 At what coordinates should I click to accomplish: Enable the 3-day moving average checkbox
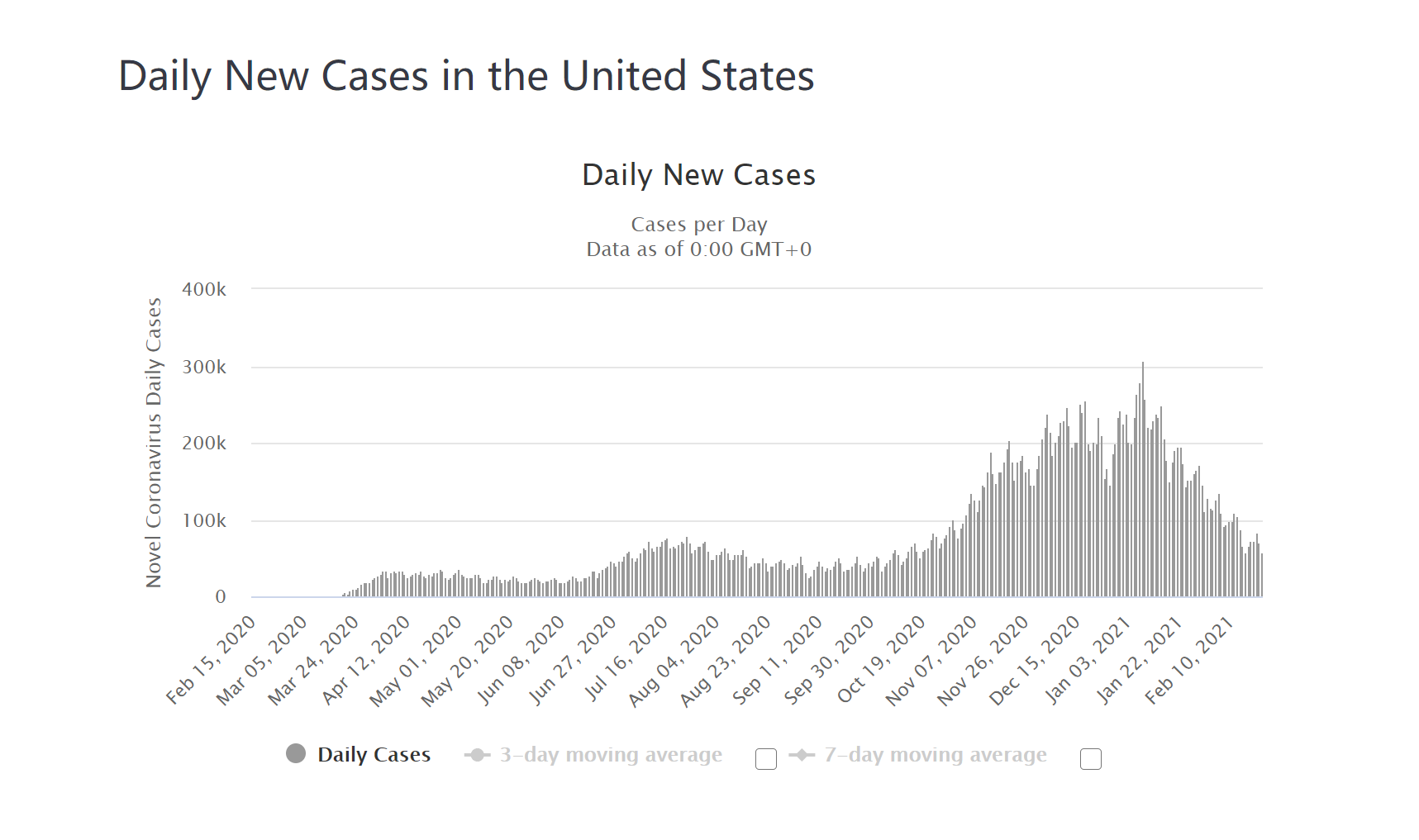click(766, 759)
